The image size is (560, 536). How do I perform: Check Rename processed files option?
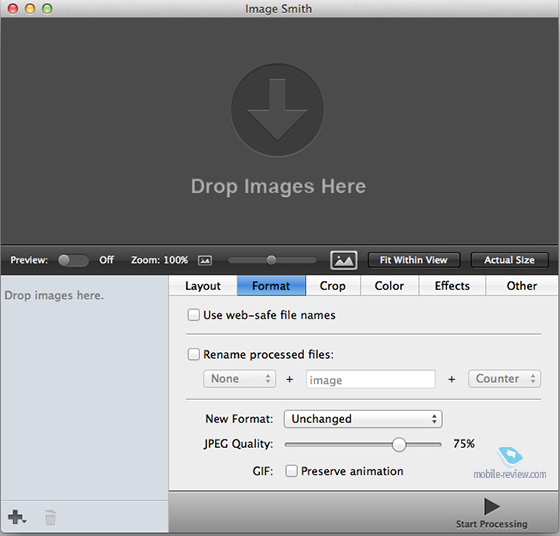[x=193, y=354]
